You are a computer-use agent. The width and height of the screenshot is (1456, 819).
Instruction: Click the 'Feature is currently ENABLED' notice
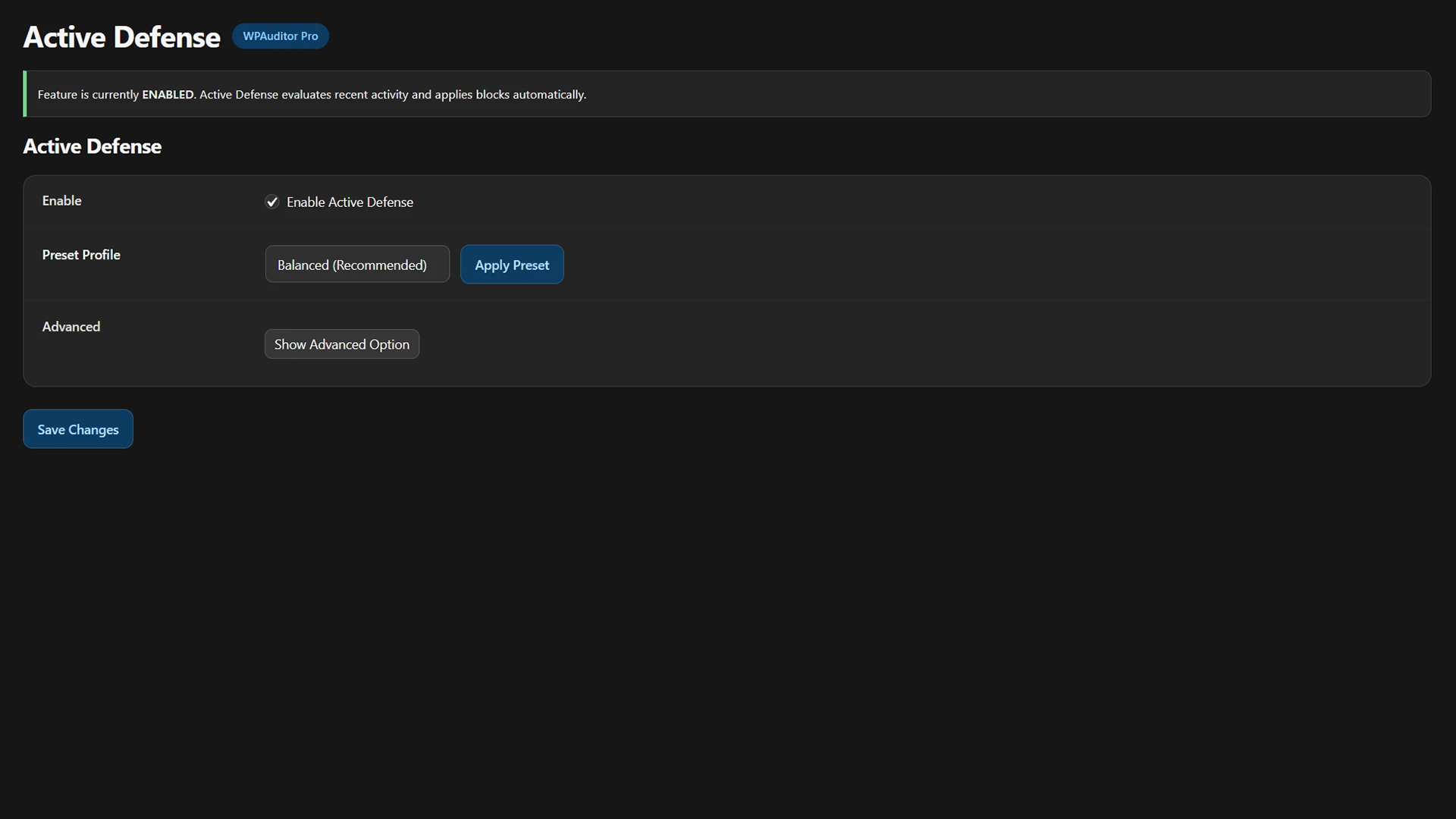(727, 94)
